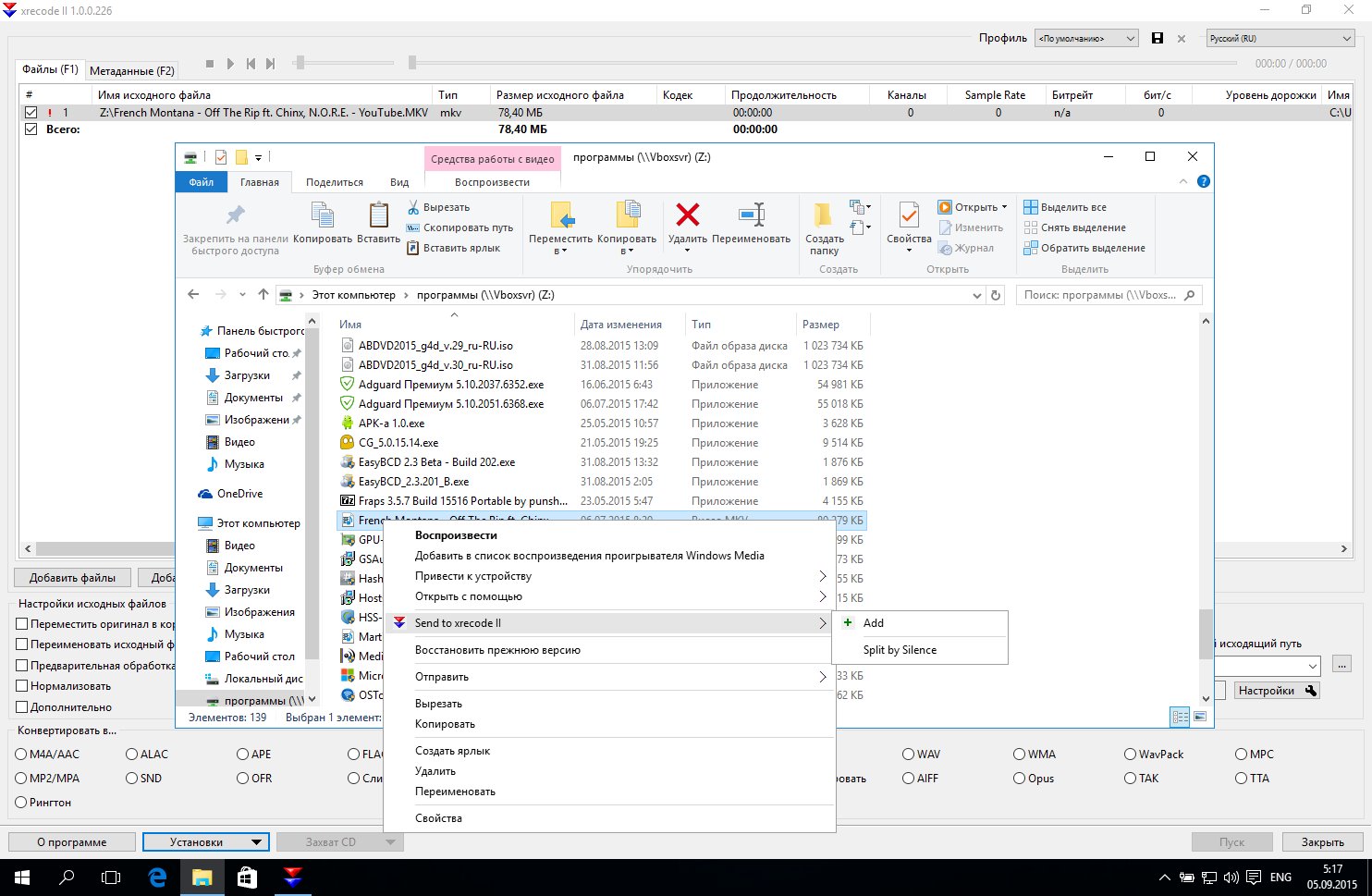
Task: Expand the output path combo box
Action: click(x=1313, y=666)
